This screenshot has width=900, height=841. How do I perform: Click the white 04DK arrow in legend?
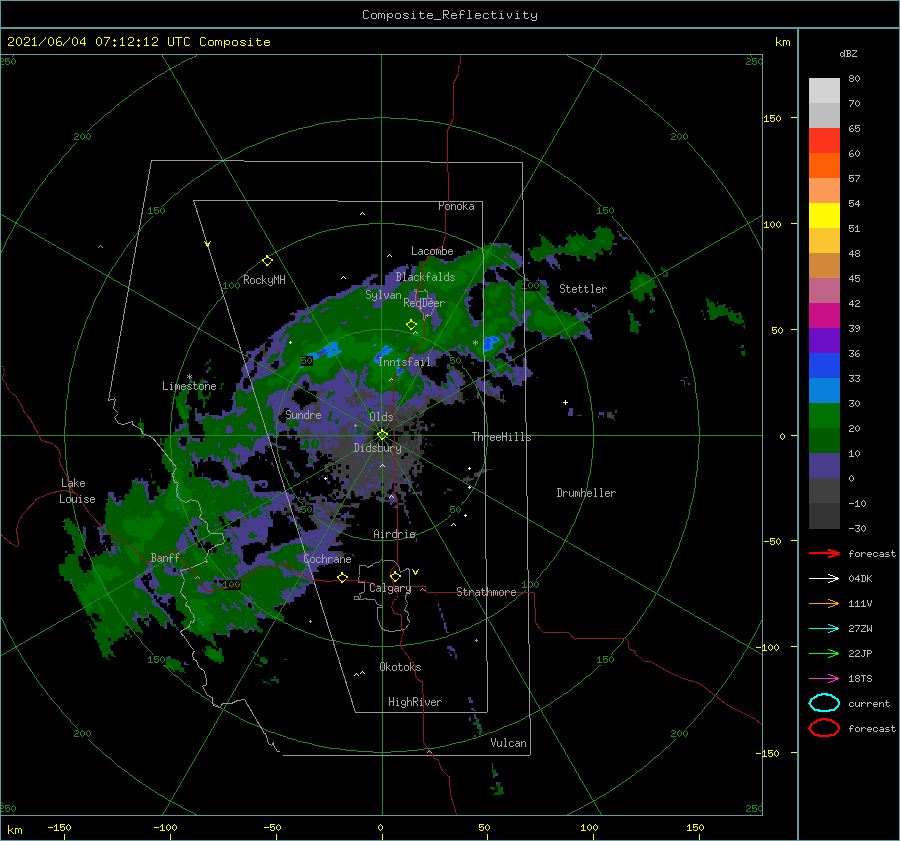click(x=824, y=578)
